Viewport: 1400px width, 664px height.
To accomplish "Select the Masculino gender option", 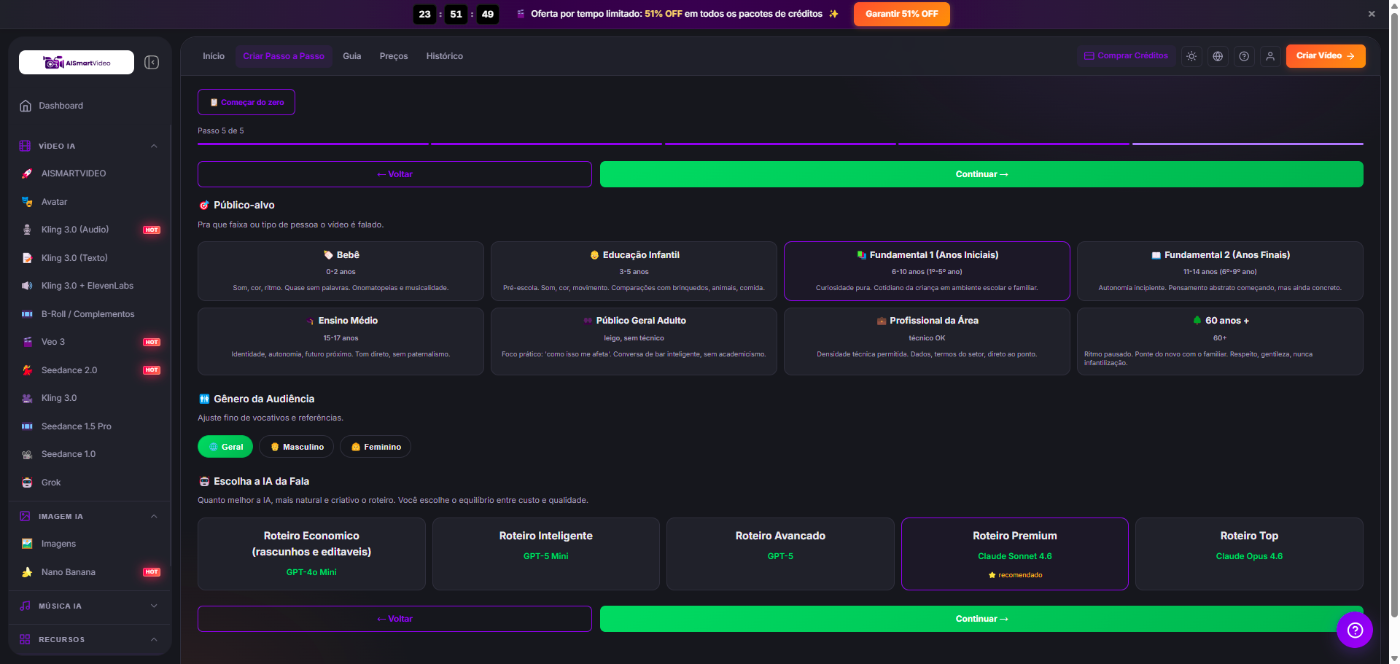I will pyautogui.click(x=297, y=447).
